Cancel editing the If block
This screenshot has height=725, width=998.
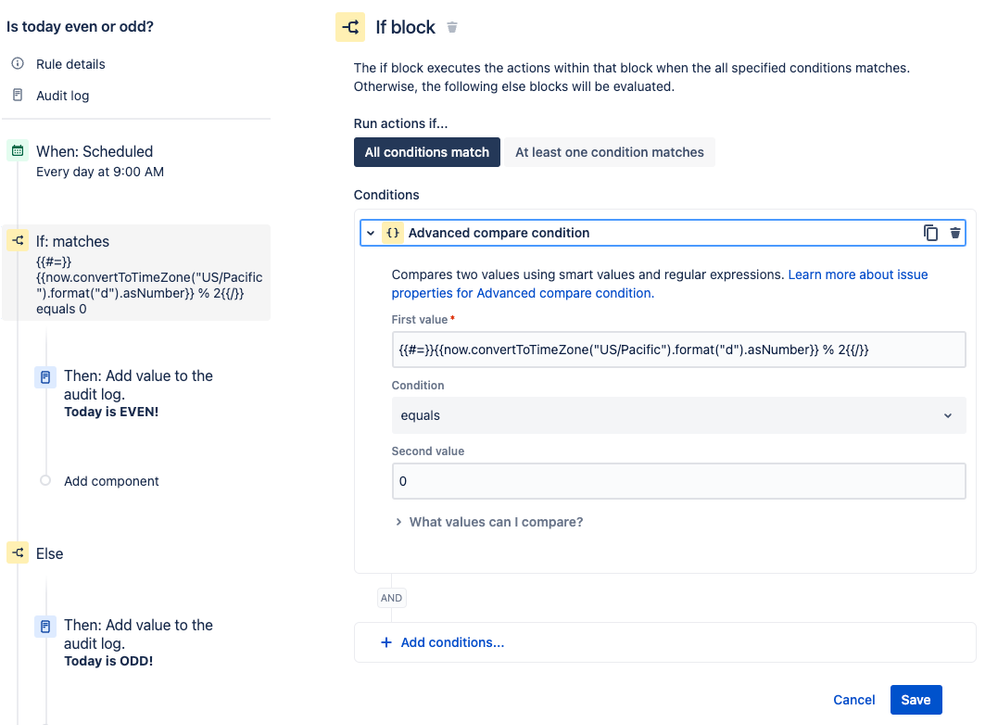point(854,700)
